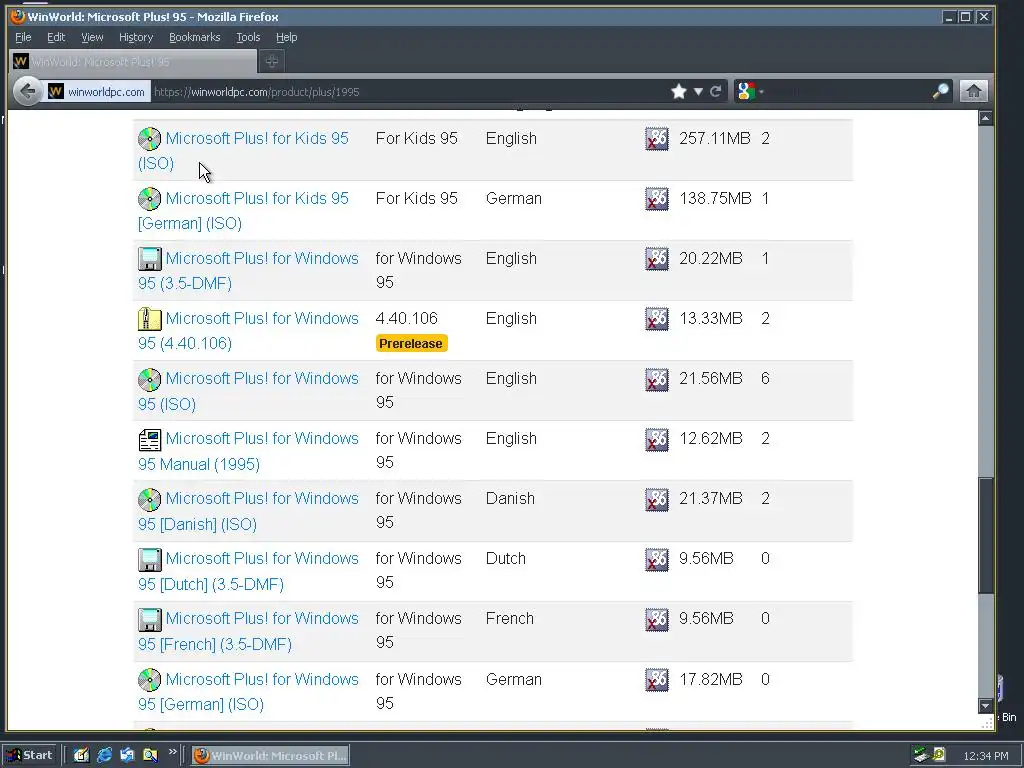The height and width of the screenshot is (768, 1024).
Task: Click the CD icon beside Plus! for Kids 95 (ISO)
Action: click(150, 138)
